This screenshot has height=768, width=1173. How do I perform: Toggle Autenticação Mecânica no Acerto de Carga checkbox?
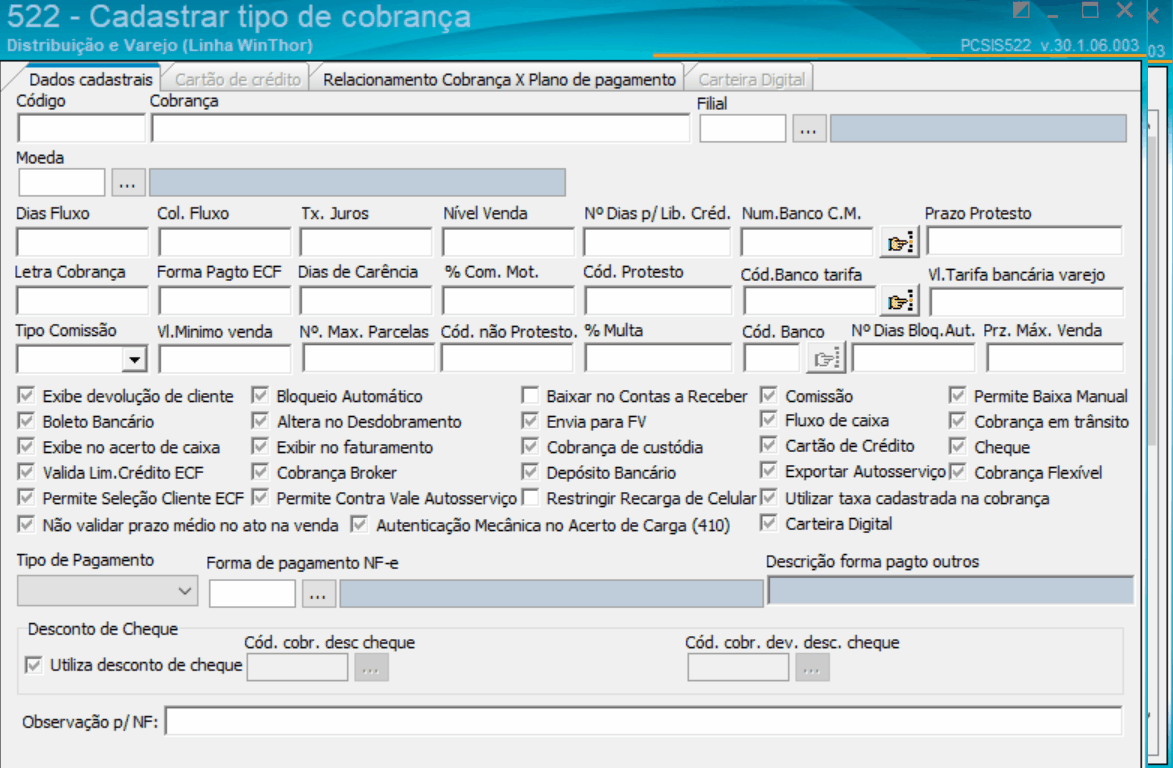[360, 524]
